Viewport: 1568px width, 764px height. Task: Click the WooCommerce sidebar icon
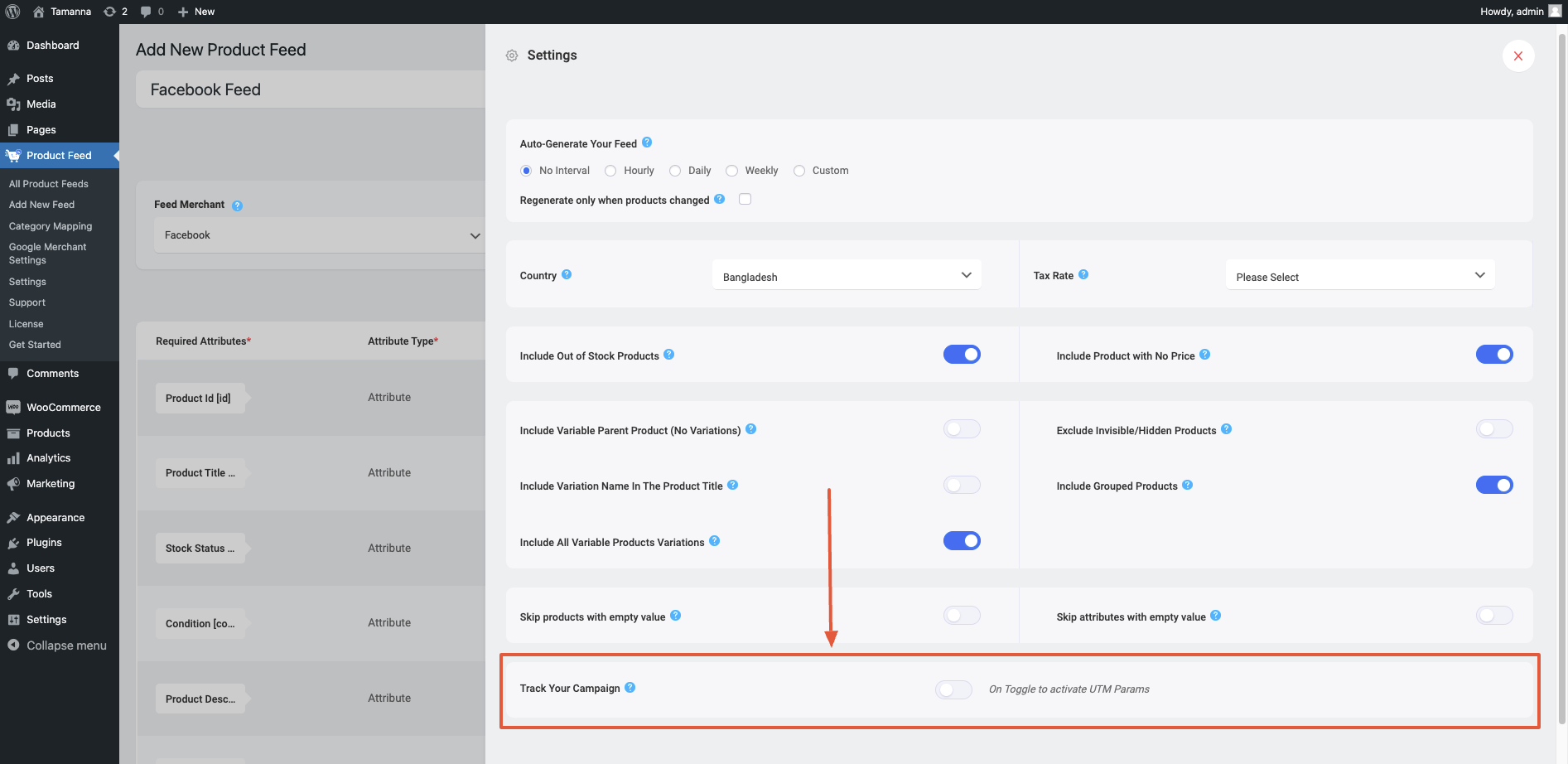coord(13,408)
